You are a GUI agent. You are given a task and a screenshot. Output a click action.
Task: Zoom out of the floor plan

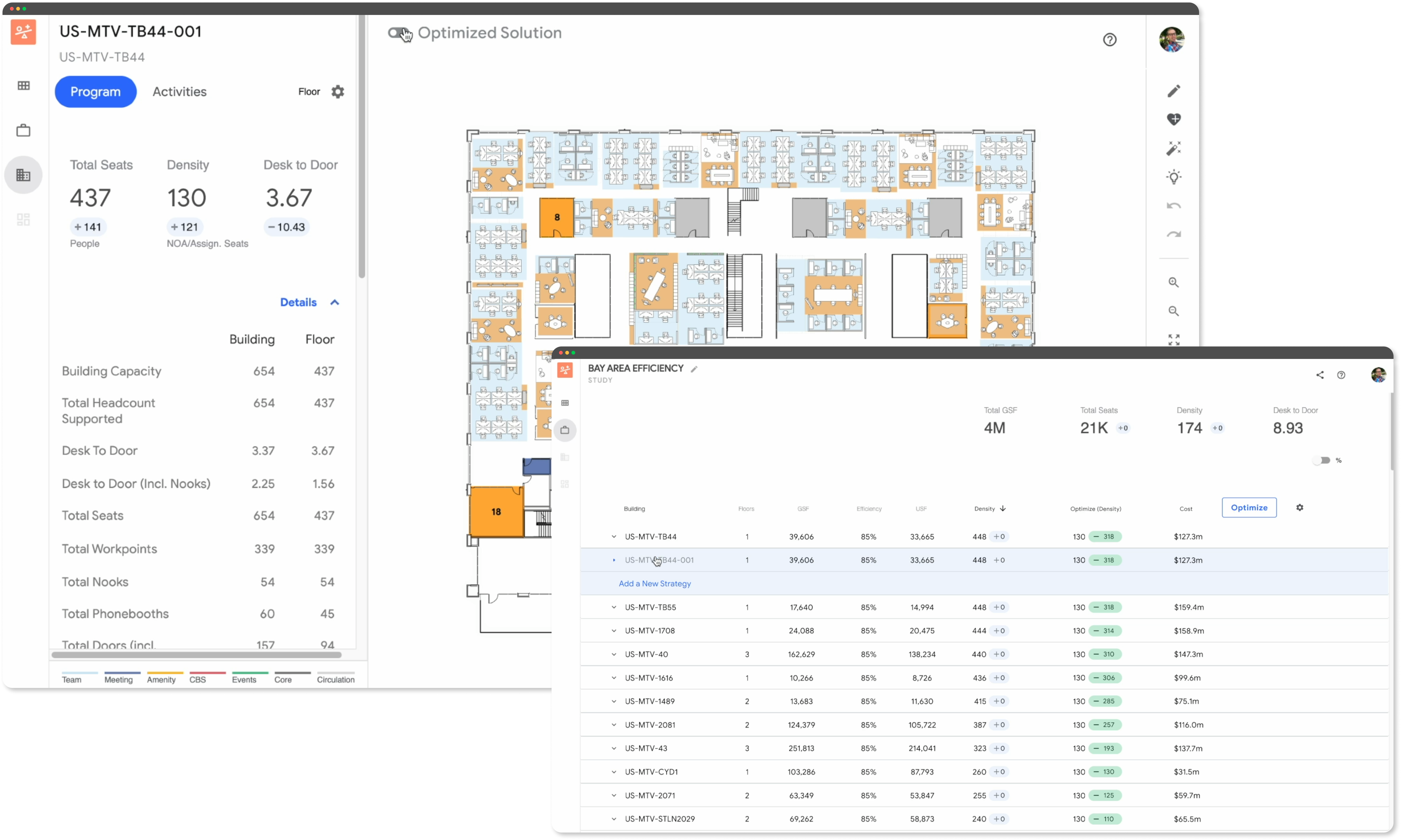coord(1174,311)
